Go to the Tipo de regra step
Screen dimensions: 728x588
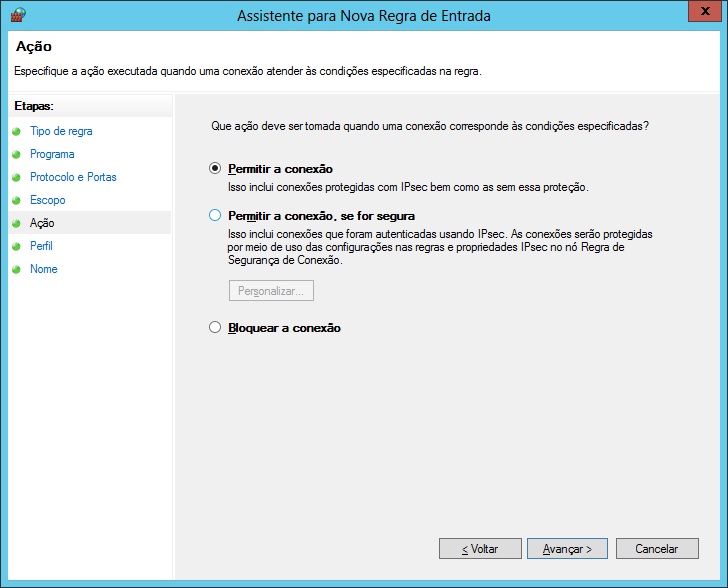pyautogui.click(x=61, y=131)
